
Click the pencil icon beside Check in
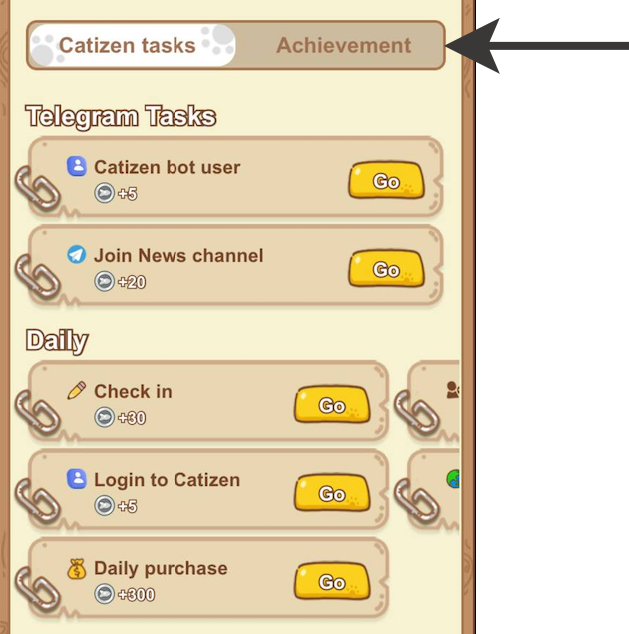click(76, 390)
